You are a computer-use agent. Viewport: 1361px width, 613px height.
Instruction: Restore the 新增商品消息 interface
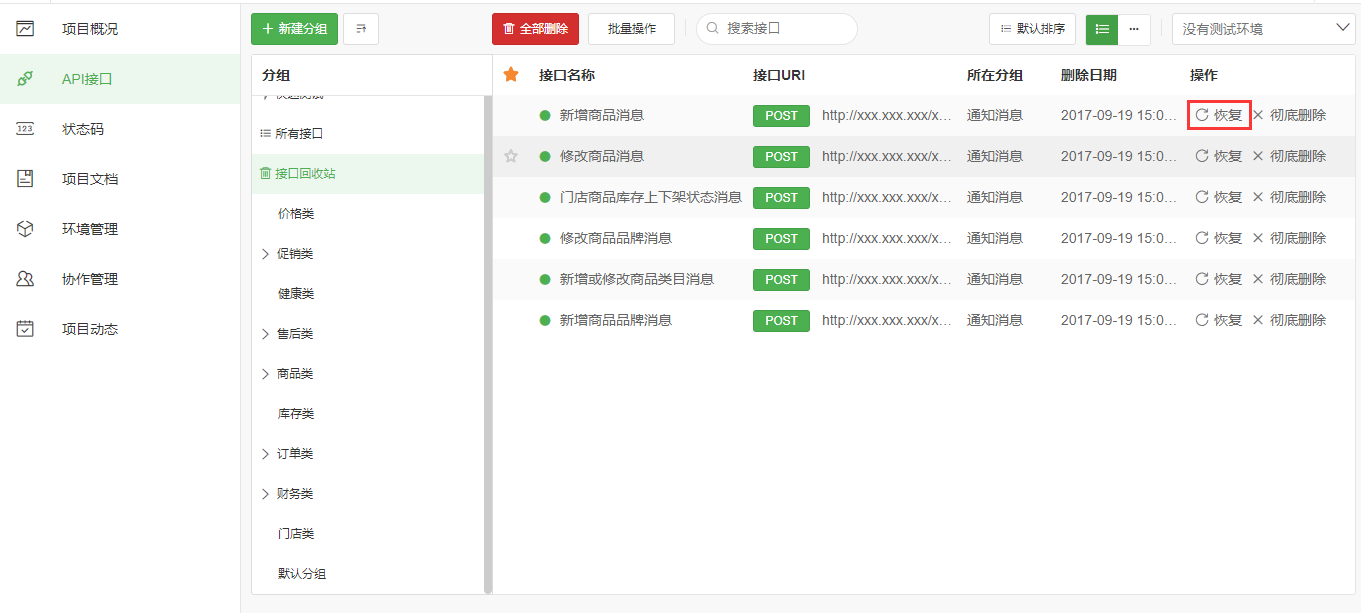tap(1219, 115)
